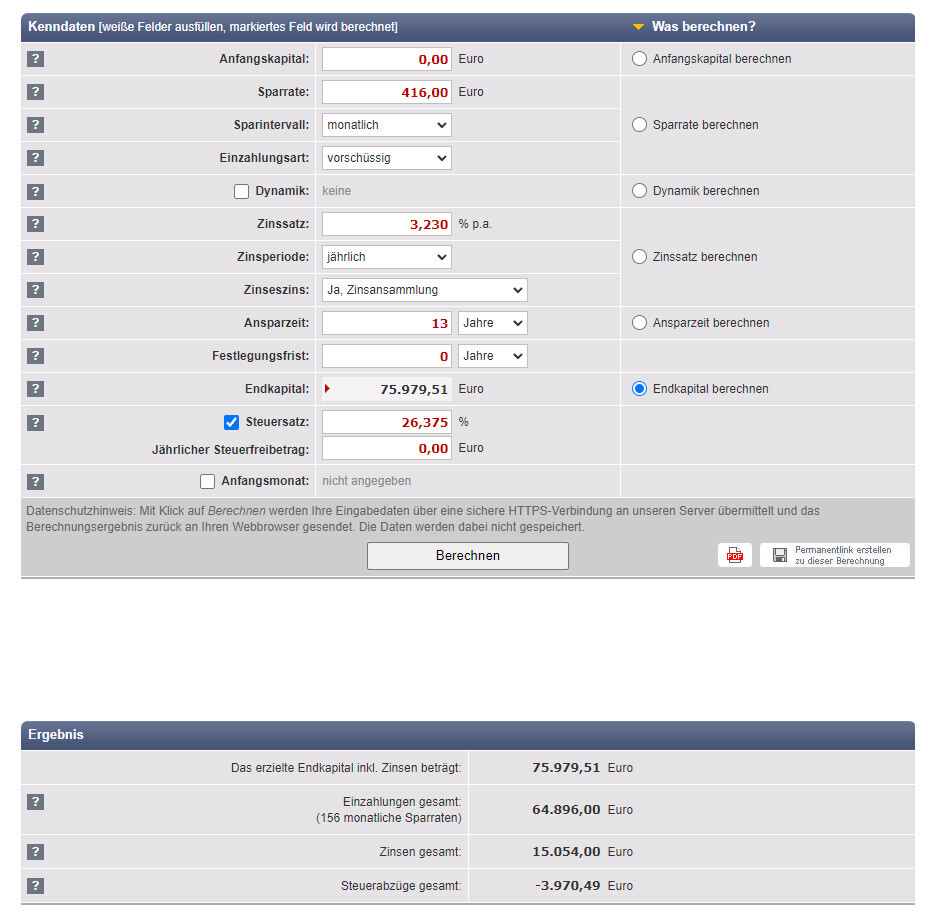Screen dimensions: 939x917
Task: Collapse the 'Was berechnen?' header
Action: [639, 27]
